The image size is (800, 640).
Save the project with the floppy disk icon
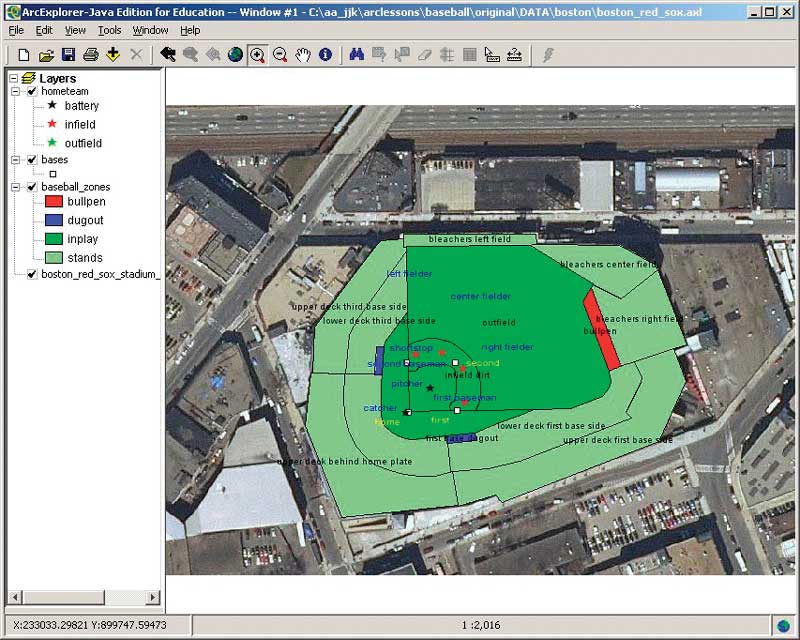point(68,55)
